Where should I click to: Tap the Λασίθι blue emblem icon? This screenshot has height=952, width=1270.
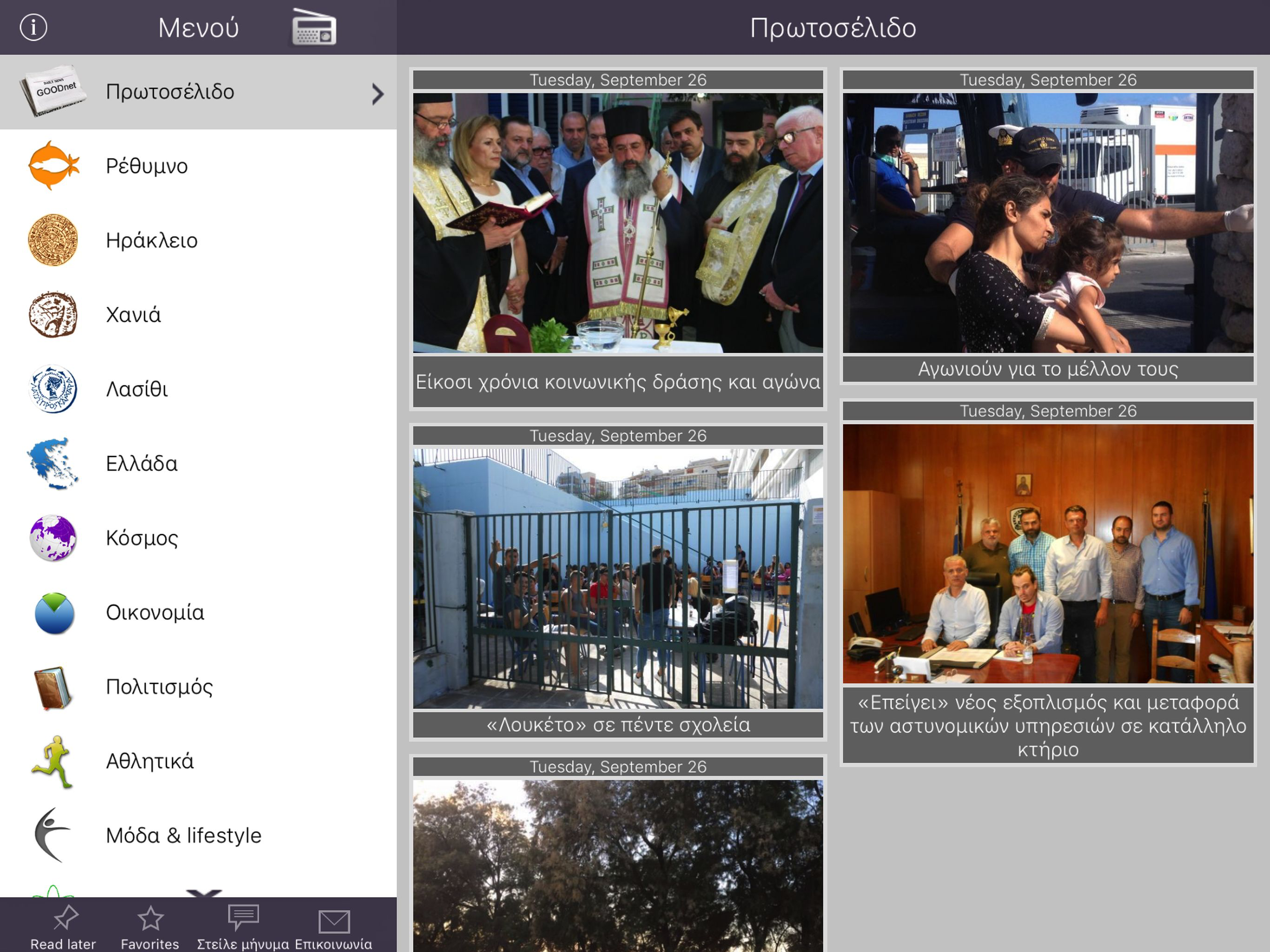53,389
